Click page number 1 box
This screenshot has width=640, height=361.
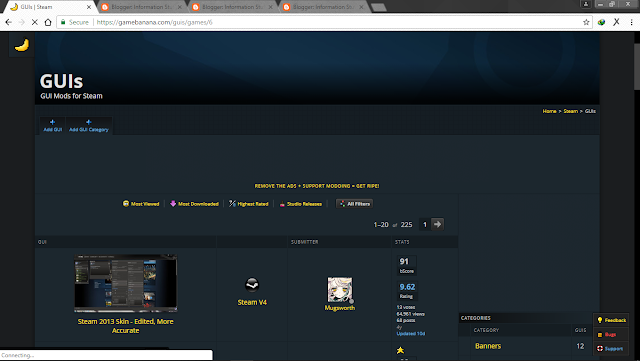(425, 224)
